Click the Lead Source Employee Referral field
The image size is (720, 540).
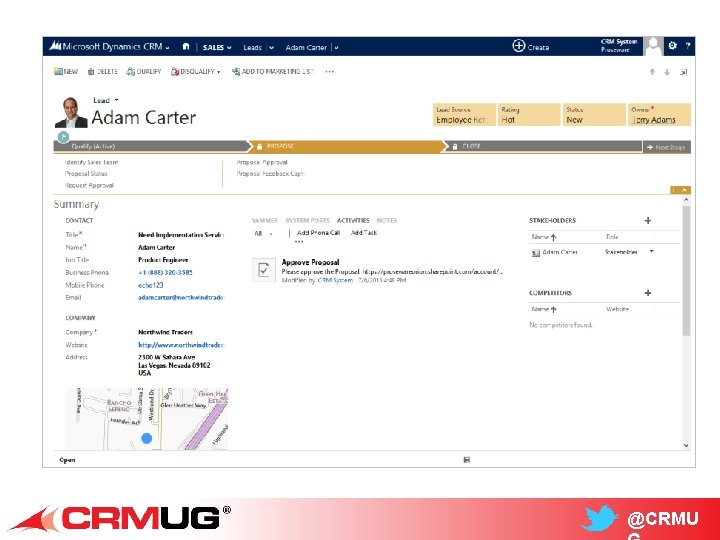click(464, 115)
